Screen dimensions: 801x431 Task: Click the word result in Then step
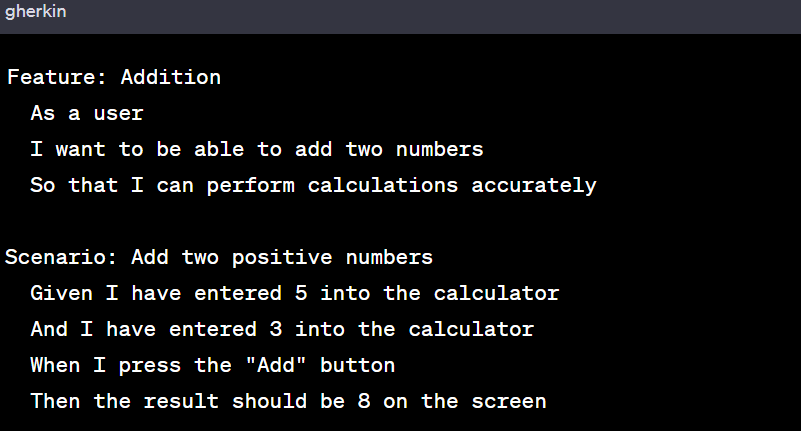(181, 401)
